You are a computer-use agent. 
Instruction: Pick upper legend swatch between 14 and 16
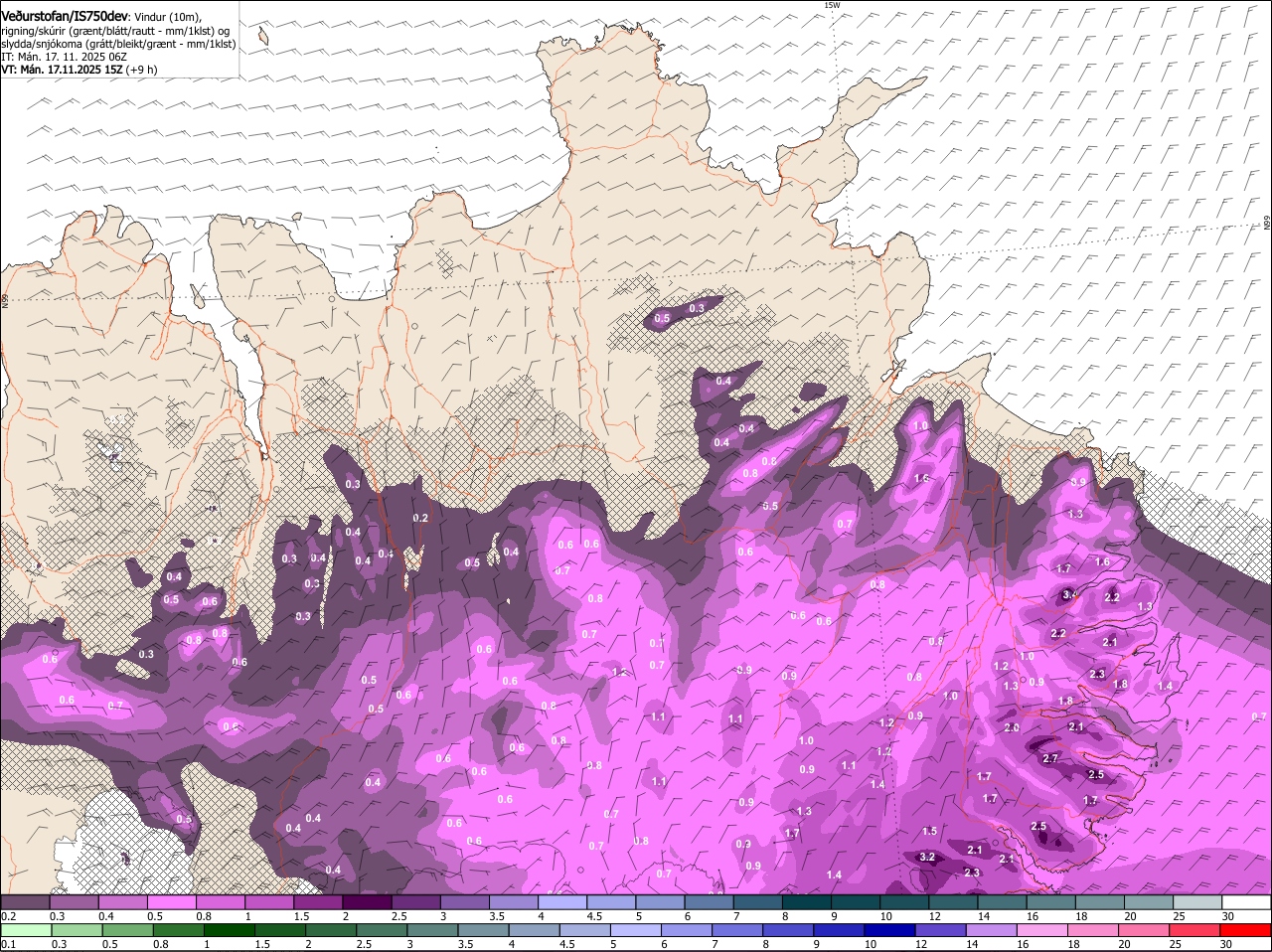[x=1003, y=902]
